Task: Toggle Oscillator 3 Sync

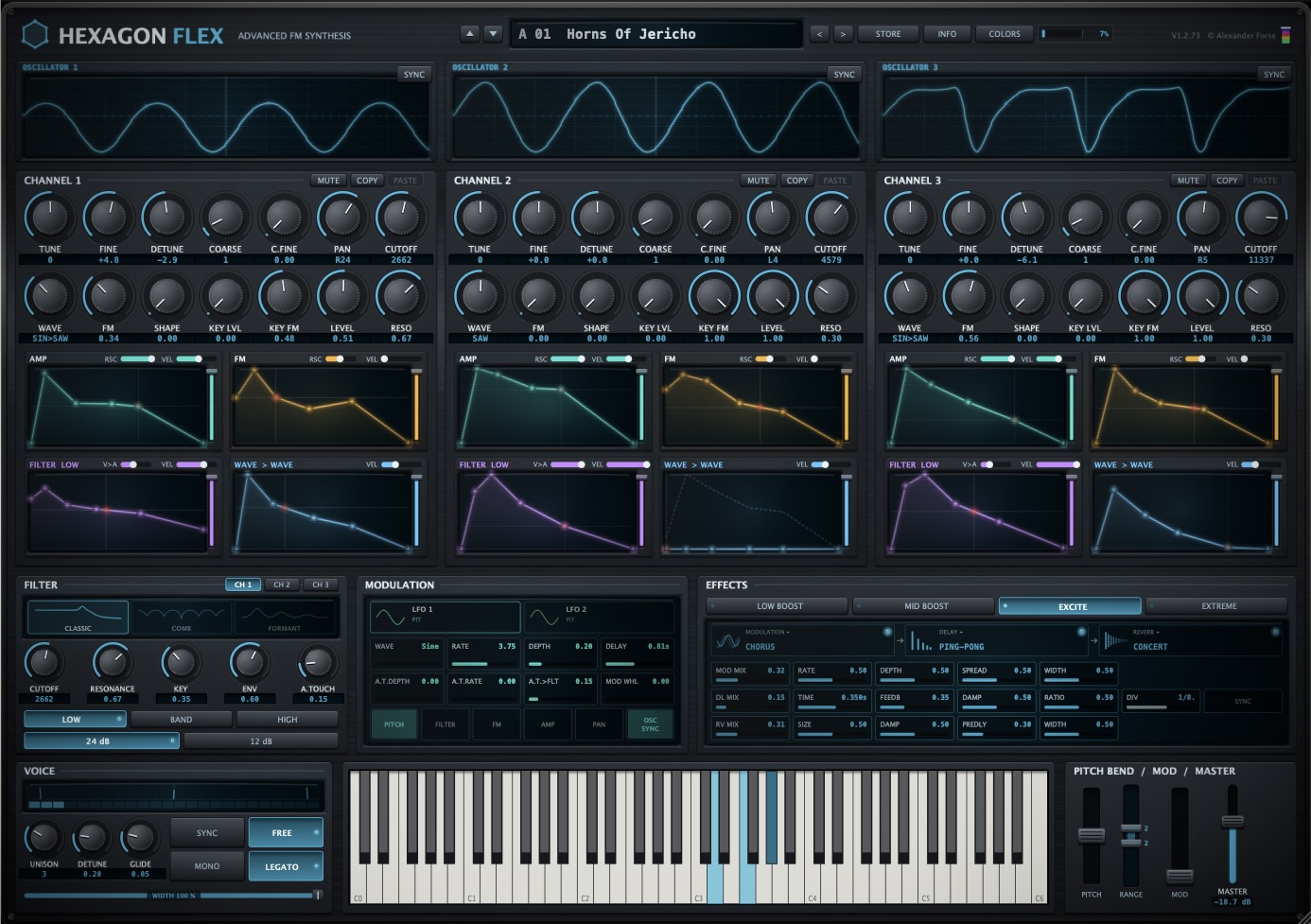Action: pyautogui.click(x=1274, y=74)
